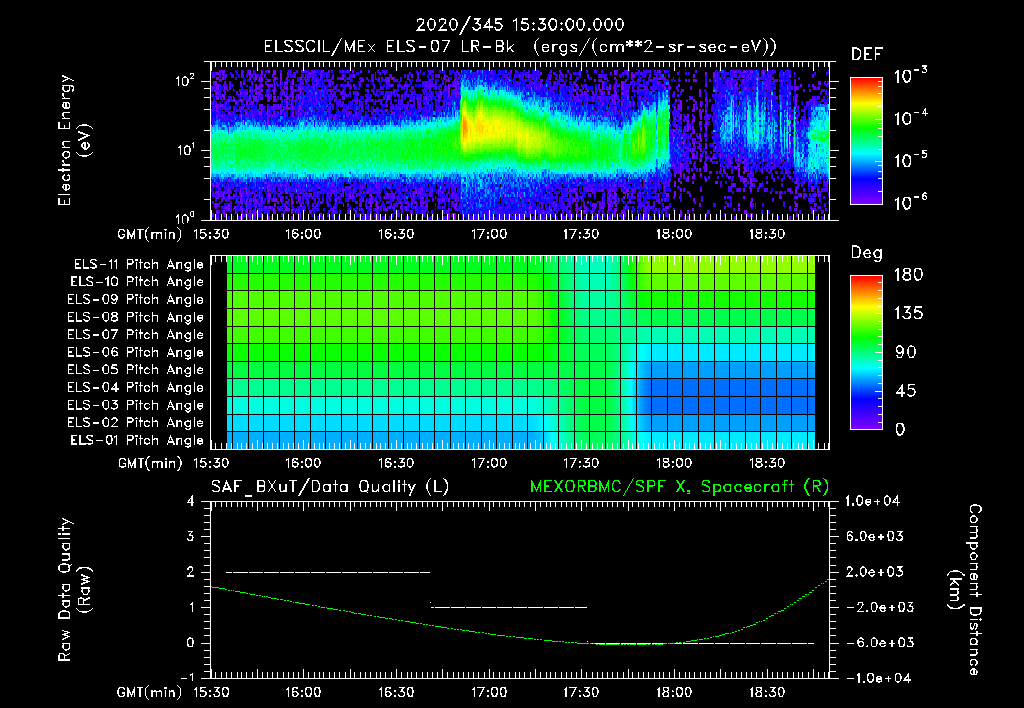Click the 'Deg' color bar label
The width and height of the screenshot is (1024, 708).
867,253
